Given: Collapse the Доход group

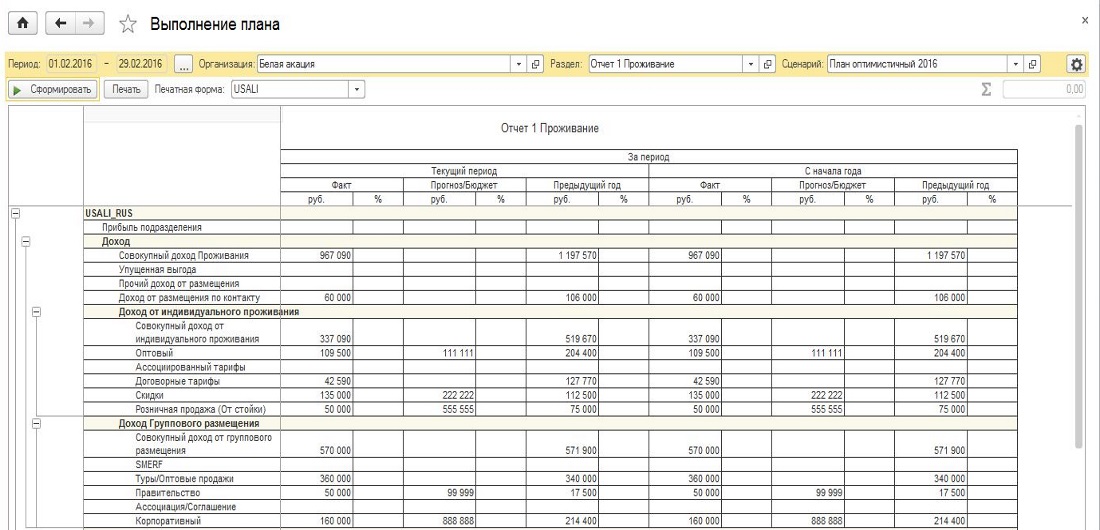Looking at the screenshot, I should [x=26, y=241].
